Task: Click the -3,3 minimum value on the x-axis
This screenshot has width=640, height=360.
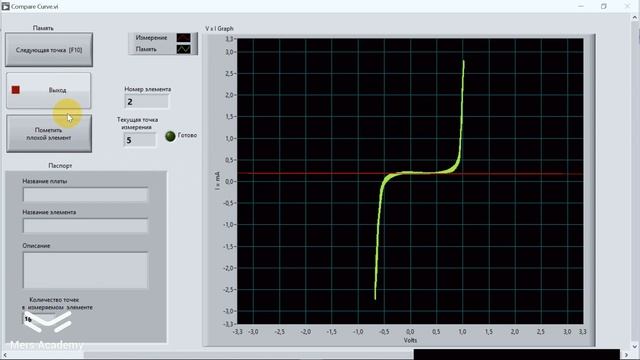Action: point(237,332)
